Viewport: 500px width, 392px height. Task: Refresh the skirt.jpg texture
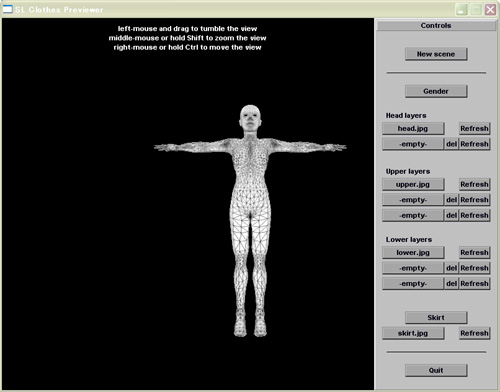pos(474,333)
